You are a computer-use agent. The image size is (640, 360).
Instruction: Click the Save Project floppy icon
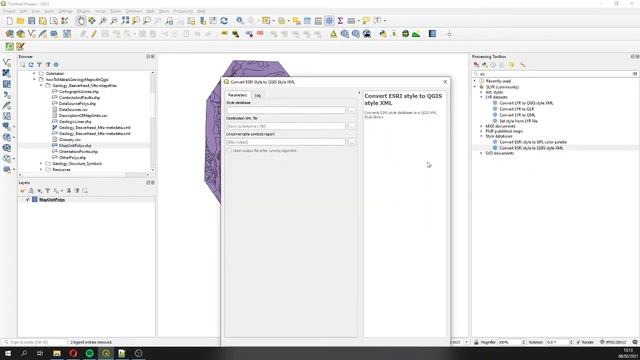pyautogui.click(x=31, y=21)
